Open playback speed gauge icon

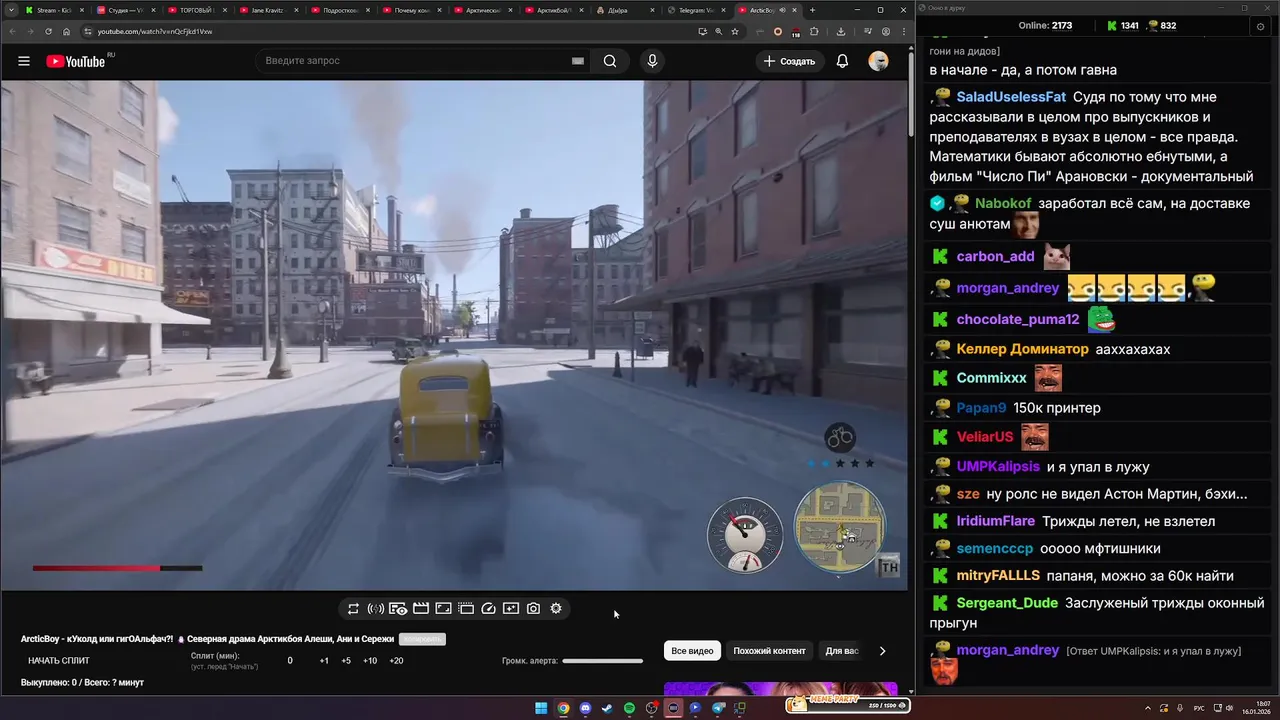tap(489, 608)
